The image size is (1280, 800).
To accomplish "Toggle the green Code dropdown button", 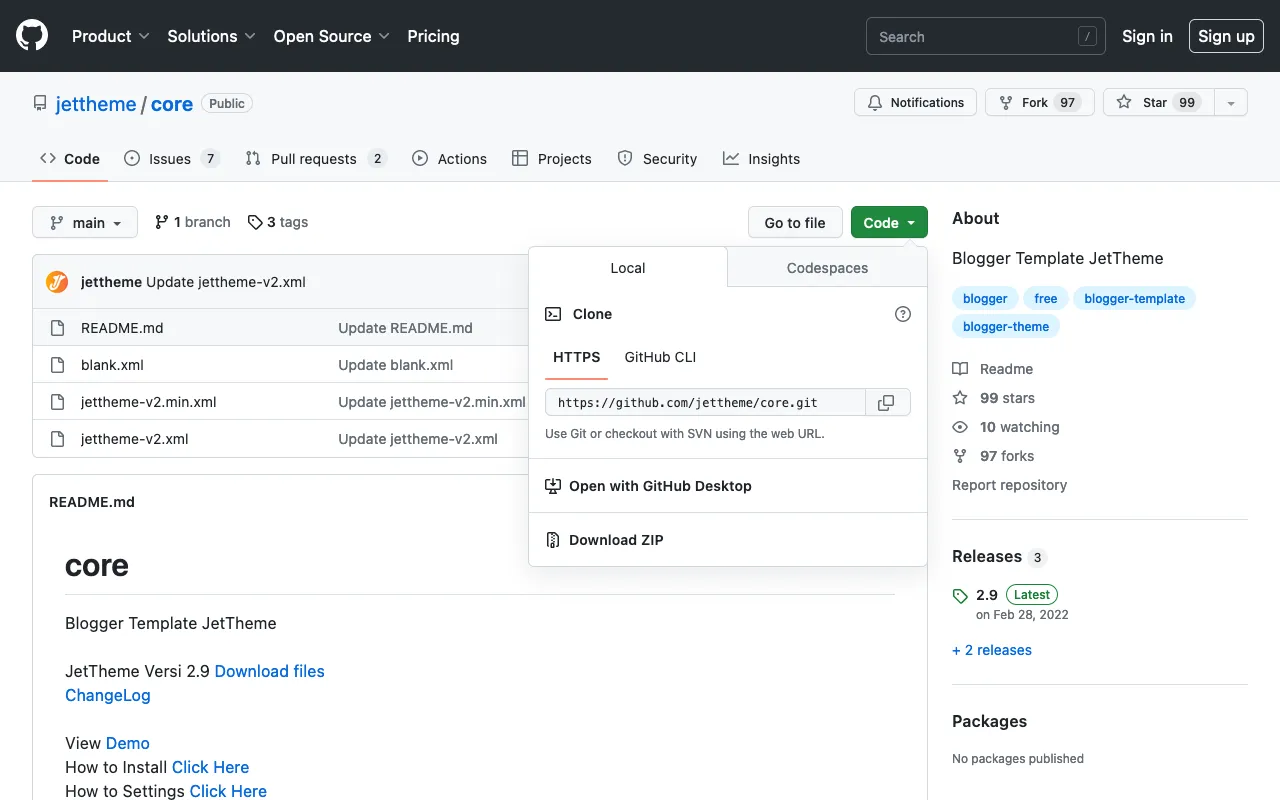I will 889,222.
